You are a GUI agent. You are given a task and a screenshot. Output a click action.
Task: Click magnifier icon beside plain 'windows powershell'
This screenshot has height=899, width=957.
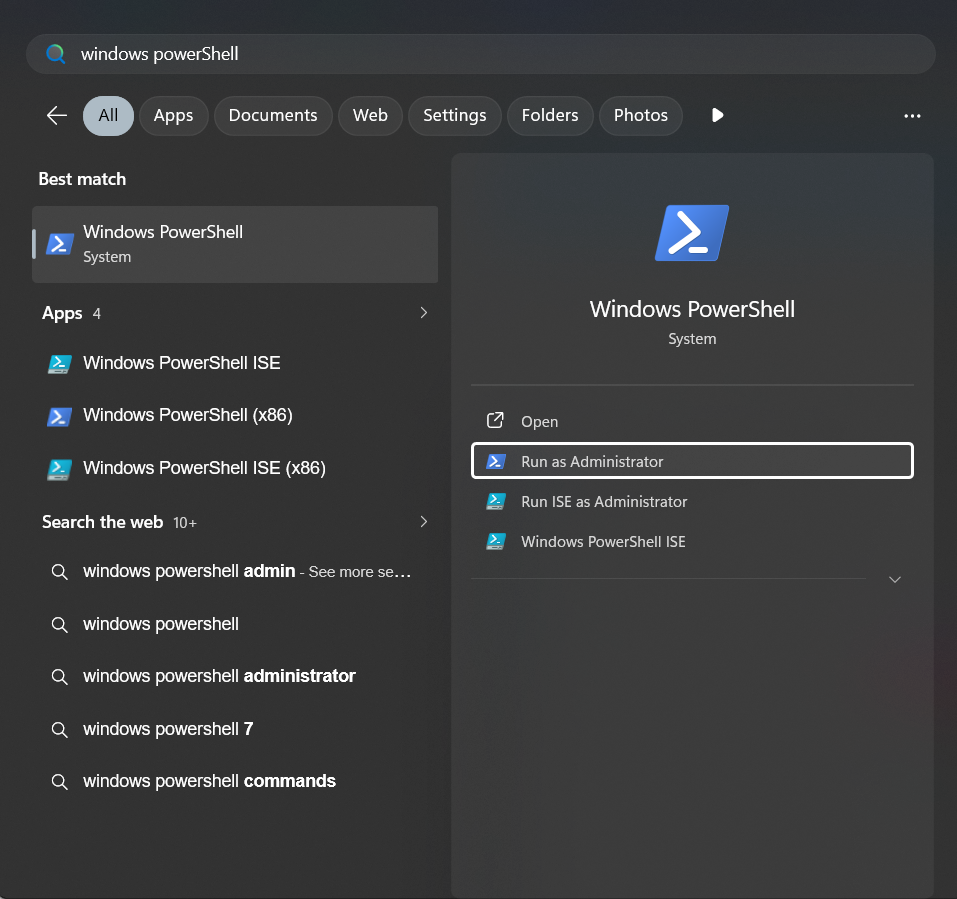(x=59, y=624)
